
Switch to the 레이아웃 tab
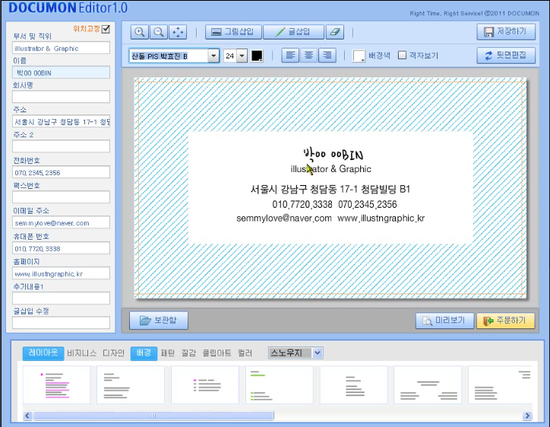(43, 353)
